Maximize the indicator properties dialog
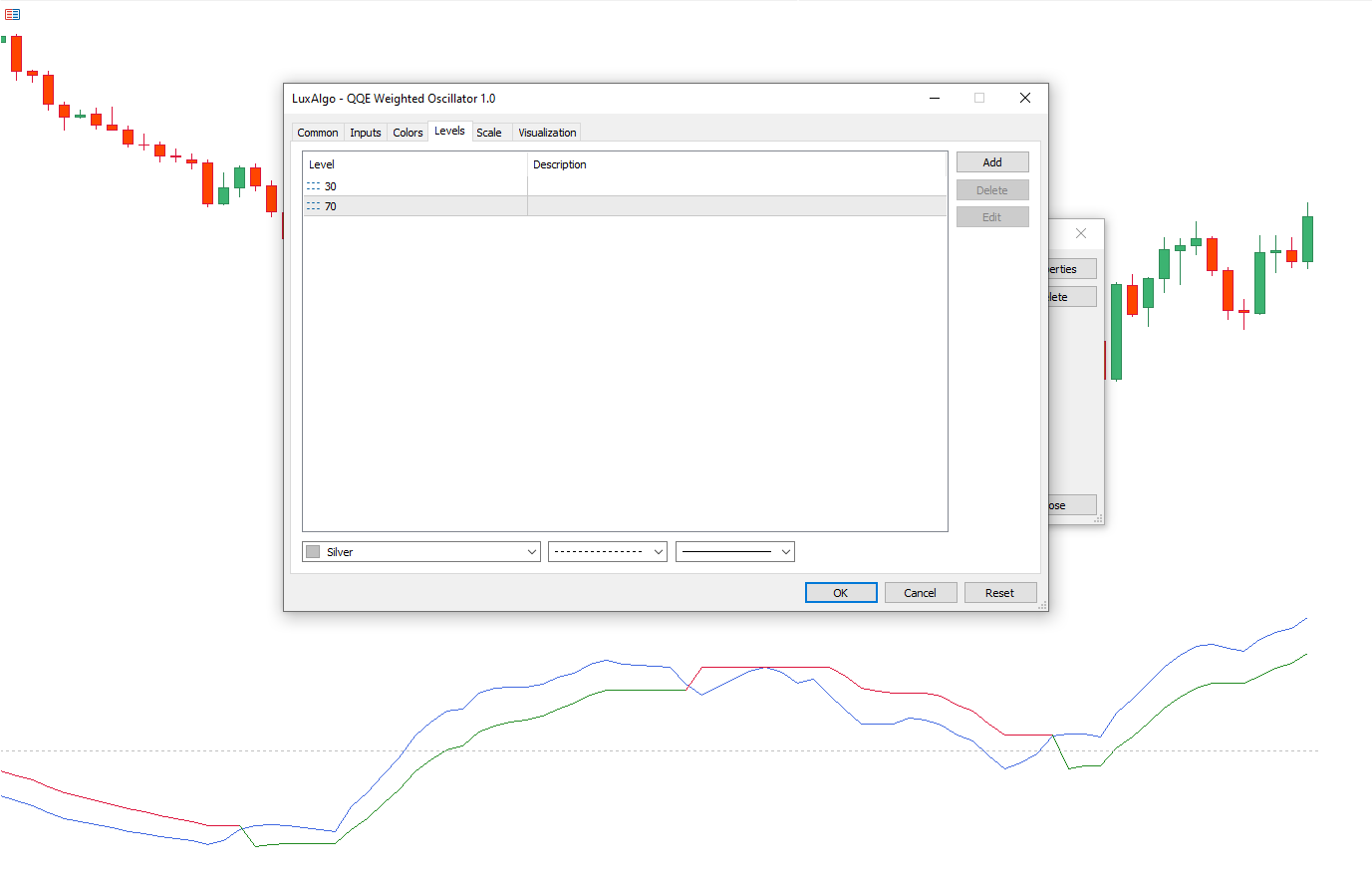Image resolution: width=1372 pixels, height=887 pixels. (x=978, y=98)
